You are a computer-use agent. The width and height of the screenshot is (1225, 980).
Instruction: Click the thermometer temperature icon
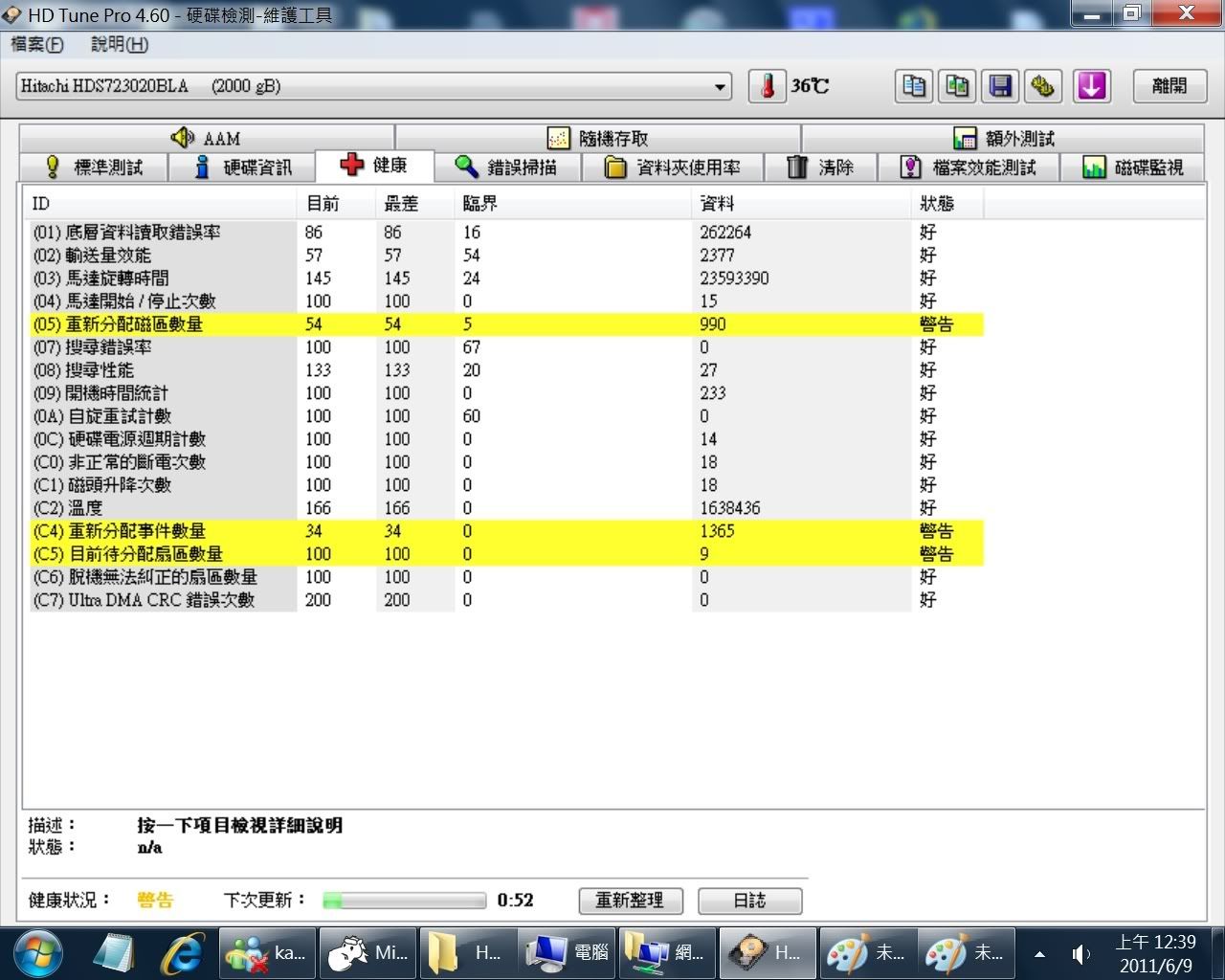[767, 86]
